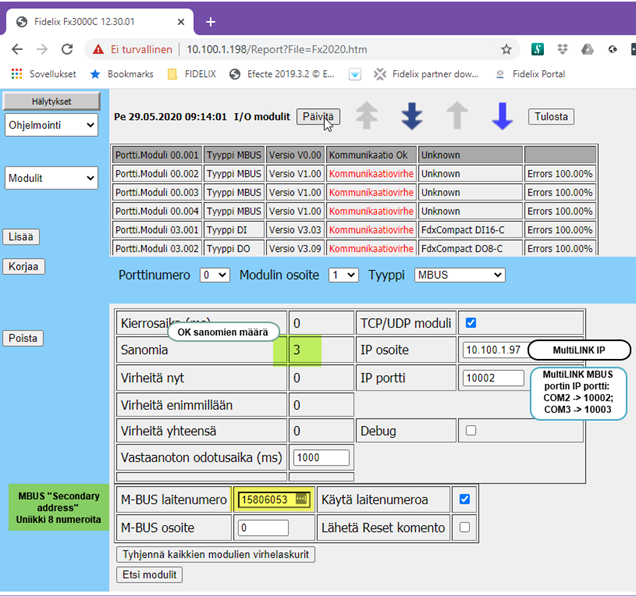This screenshot has width=636, height=597.
Task: Click Vastaanoton odotusaika input field
Action: (x=321, y=457)
